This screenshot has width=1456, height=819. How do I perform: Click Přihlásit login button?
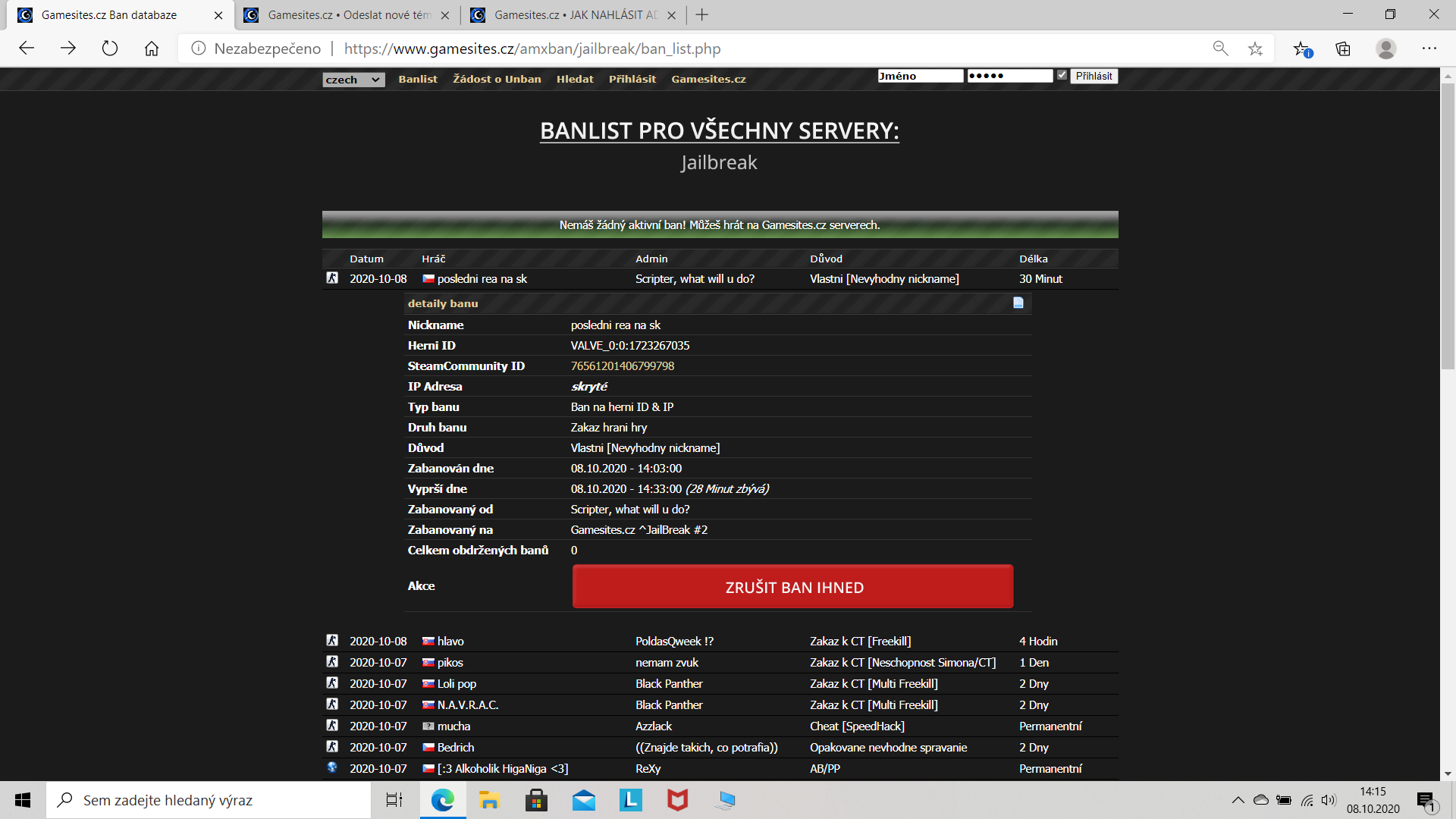(x=1094, y=76)
